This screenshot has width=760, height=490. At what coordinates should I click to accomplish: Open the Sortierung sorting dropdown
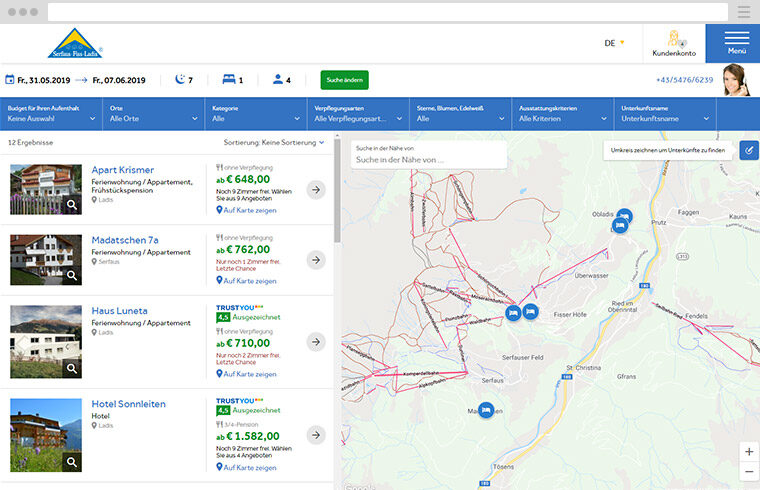point(274,143)
